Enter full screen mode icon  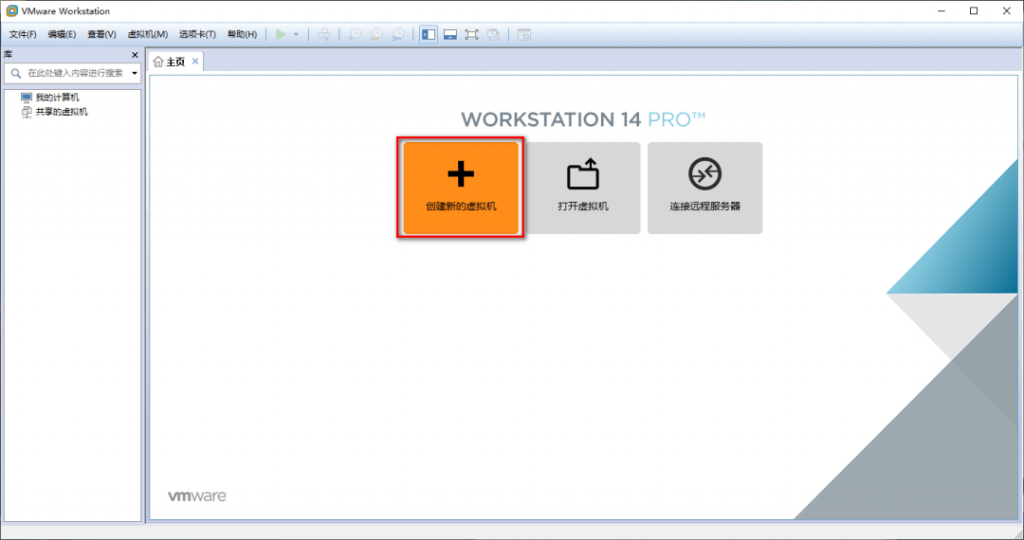472,35
